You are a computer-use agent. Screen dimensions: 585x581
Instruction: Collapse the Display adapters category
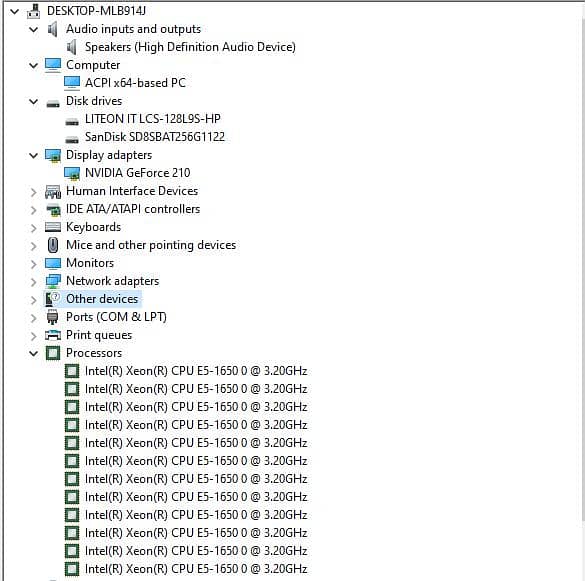[34, 156]
